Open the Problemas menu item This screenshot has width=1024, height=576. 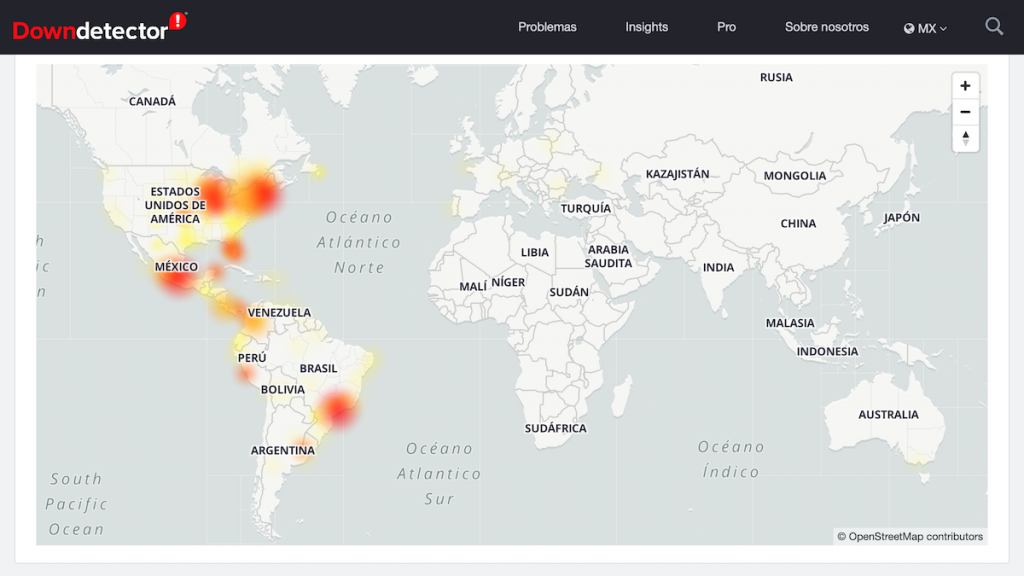click(x=547, y=27)
